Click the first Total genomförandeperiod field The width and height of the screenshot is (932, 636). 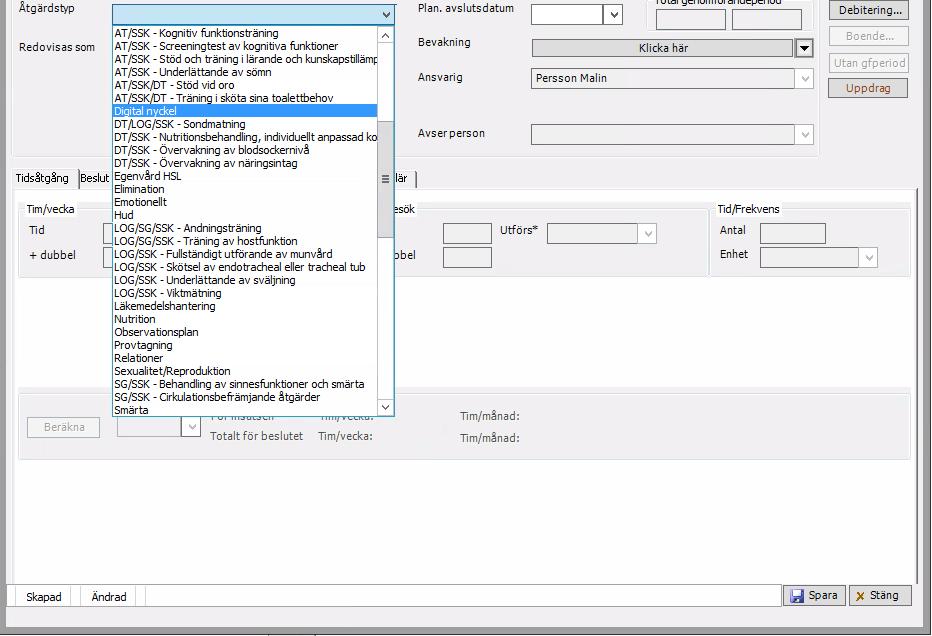tap(690, 19)
